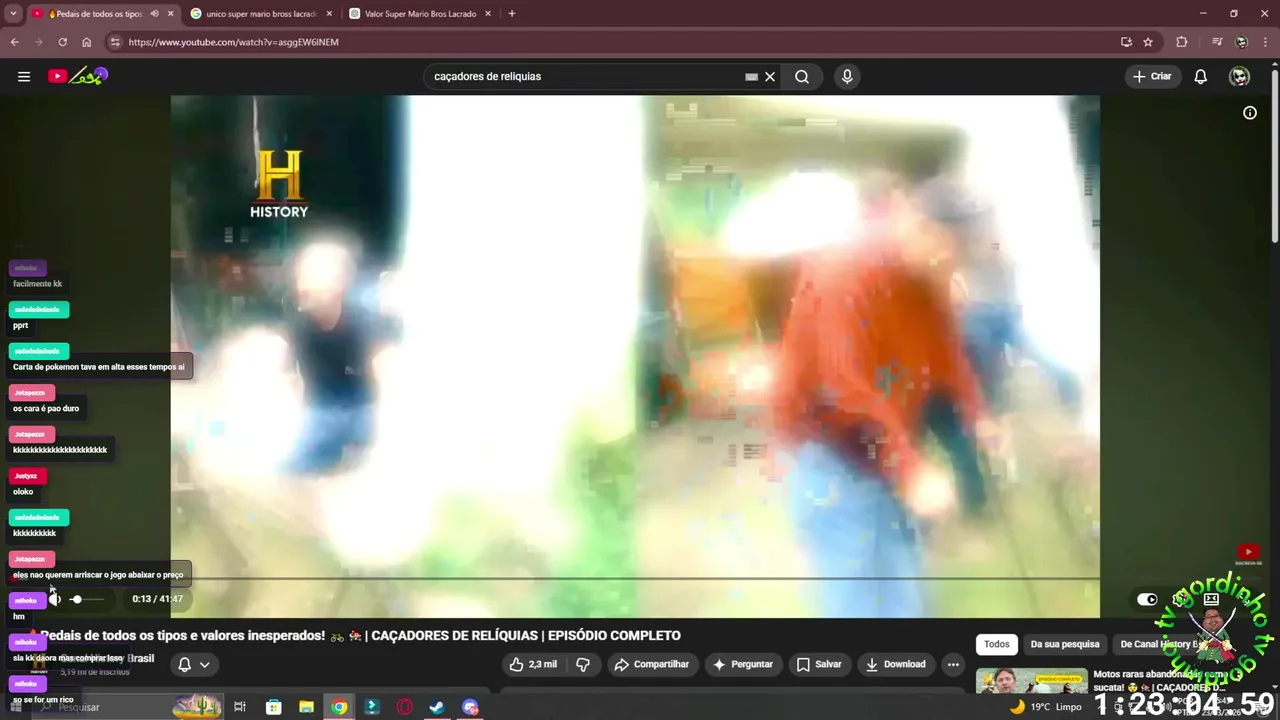Open more actions three-dot menu
The width and height of the screenshot is (1280, 720).
(953, 664)
